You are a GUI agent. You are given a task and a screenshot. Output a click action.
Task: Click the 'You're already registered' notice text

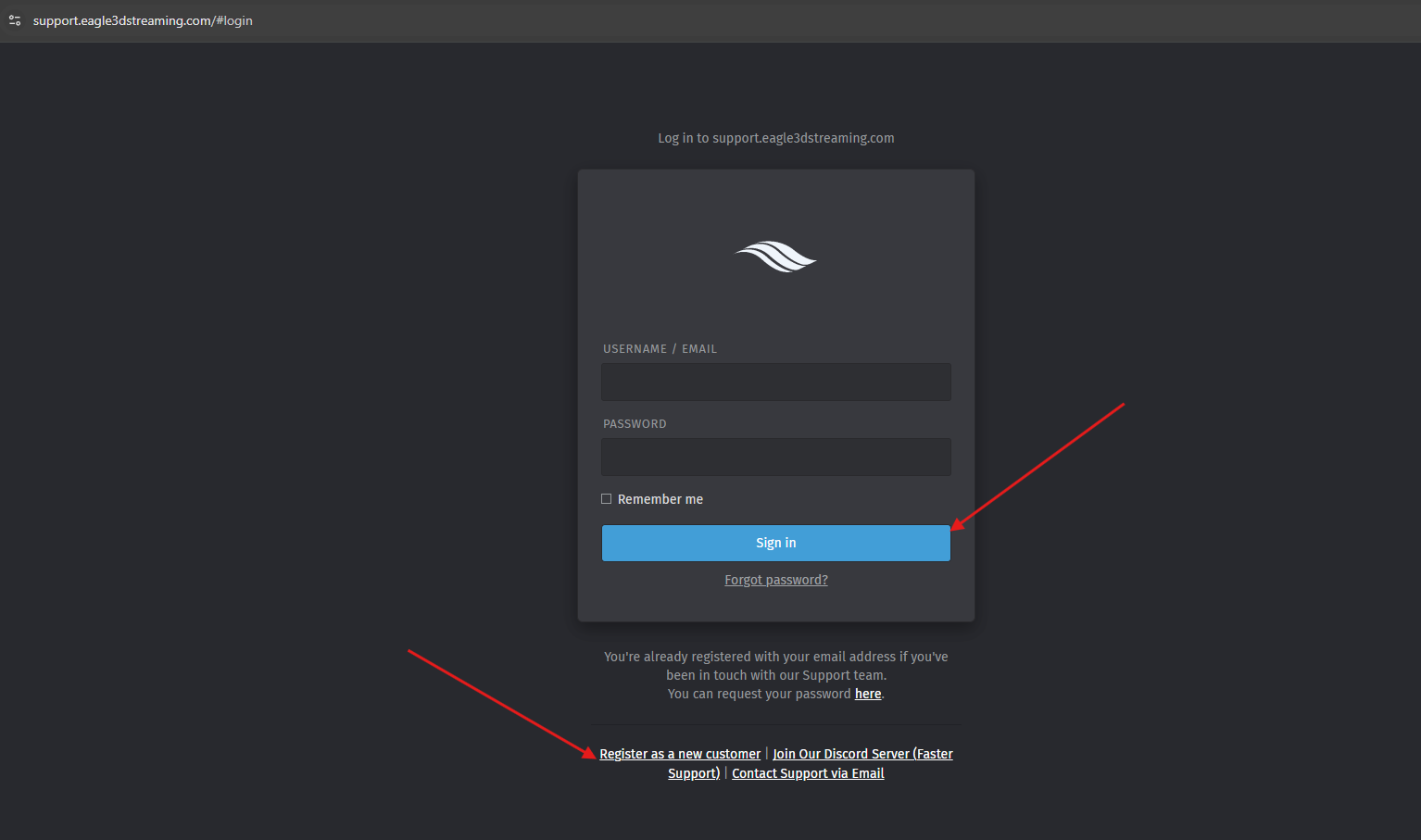tap(776, 675)
